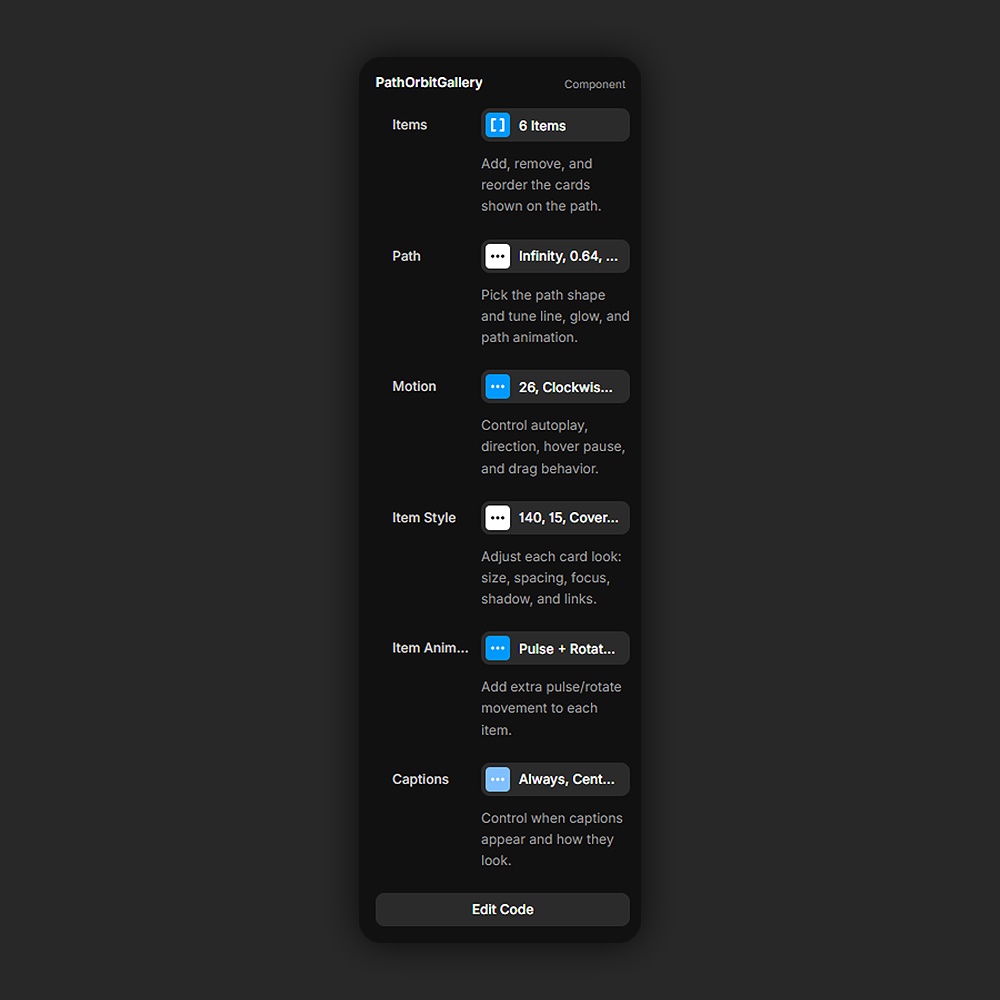Expand the Captions control showing Always, Center
The height and width of the screenshot is (1000, 1000).
coord(555,779)
